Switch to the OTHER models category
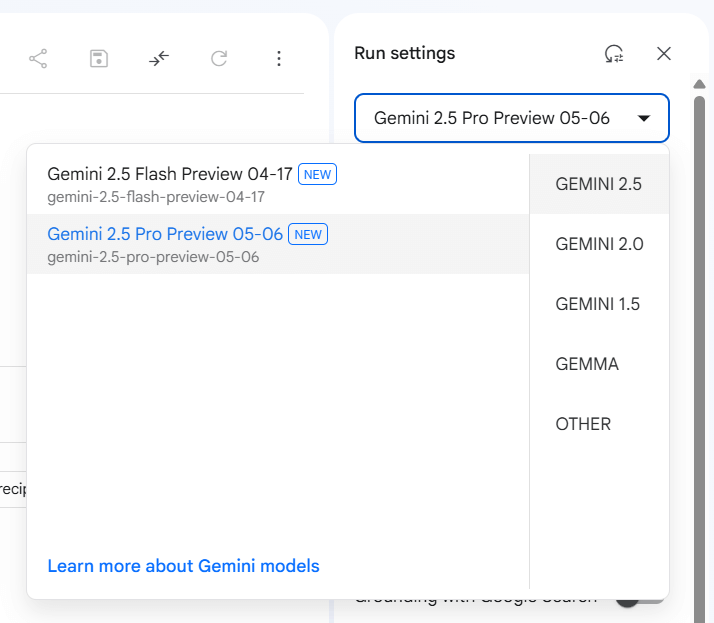The height and width of the screenshot is (623, 714). (599, 424)
